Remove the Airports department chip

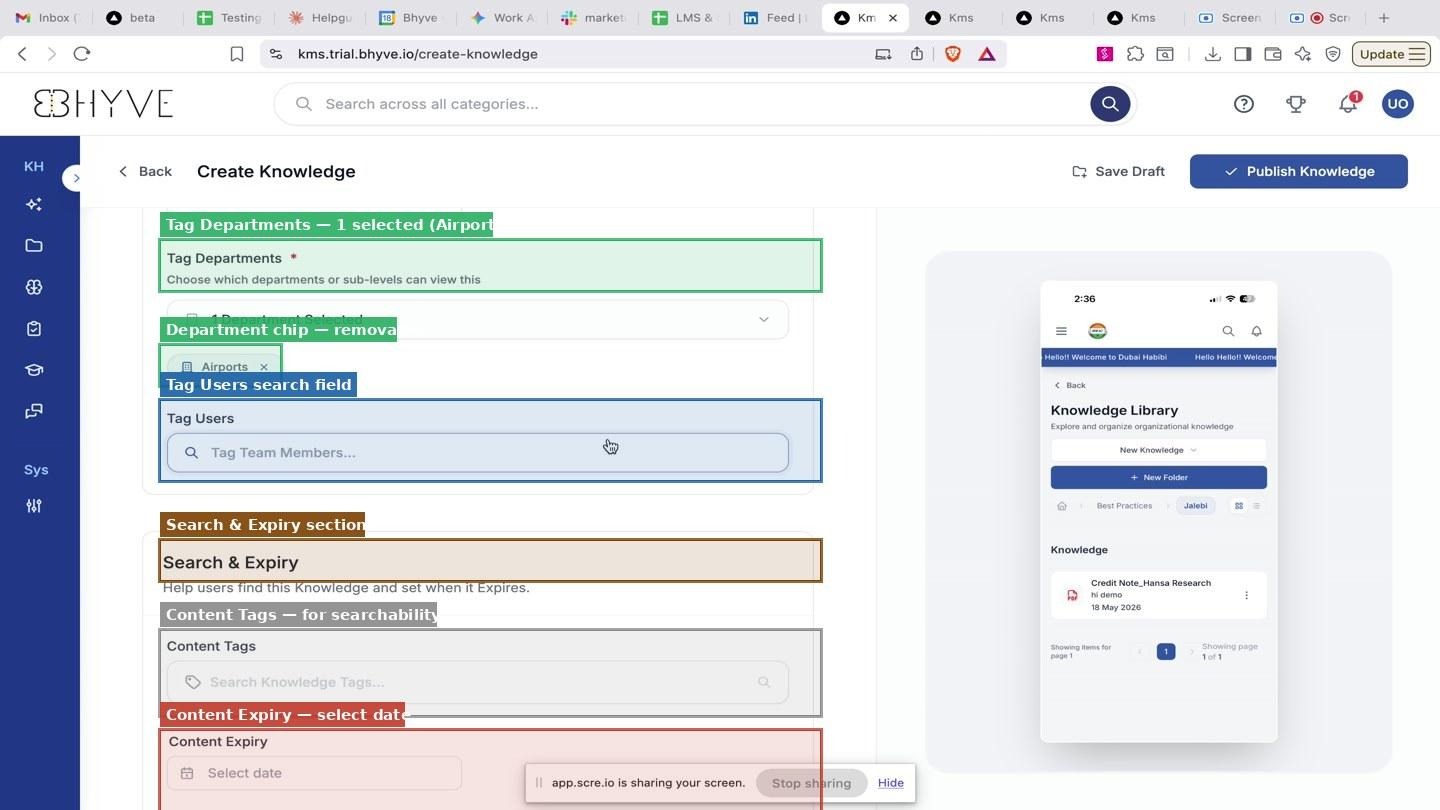pos(264,367)
